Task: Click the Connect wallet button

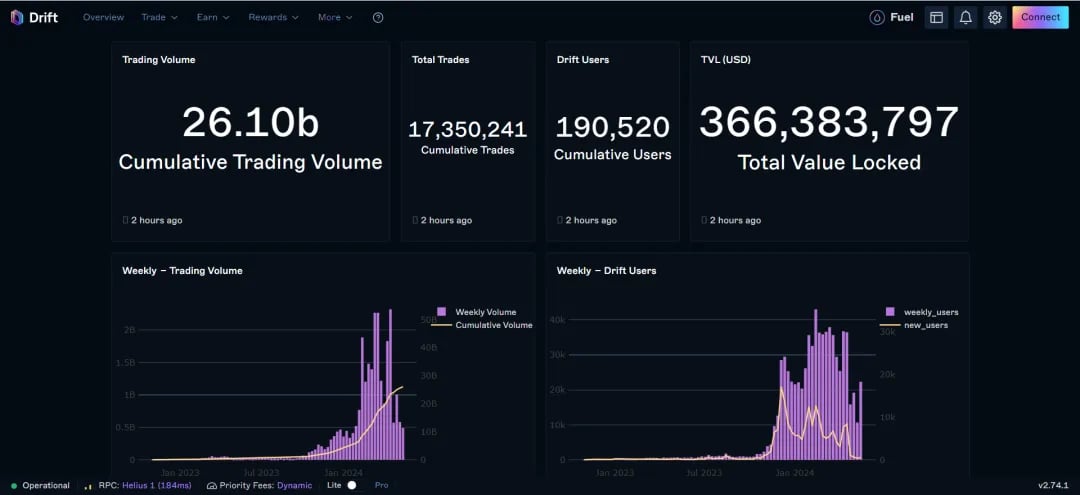Action: 1040,17
